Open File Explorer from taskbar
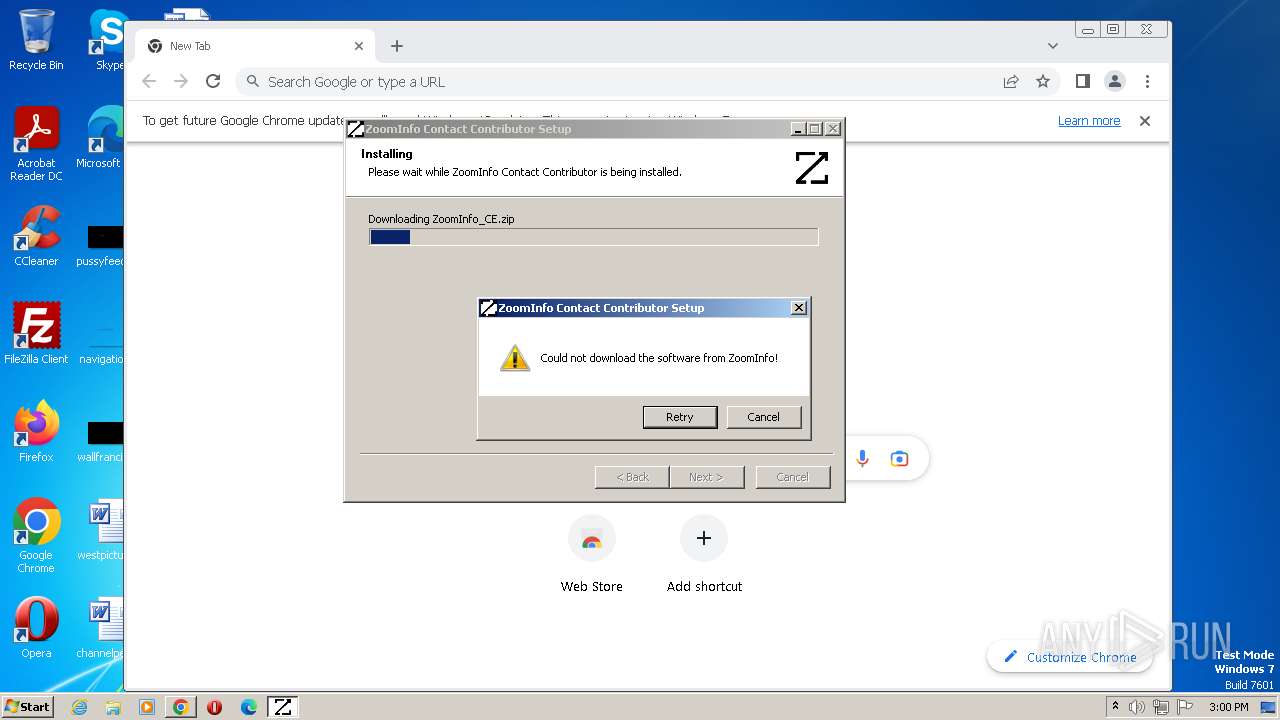Viewport: 1280px width, 720px height. [x=113, y=707]
